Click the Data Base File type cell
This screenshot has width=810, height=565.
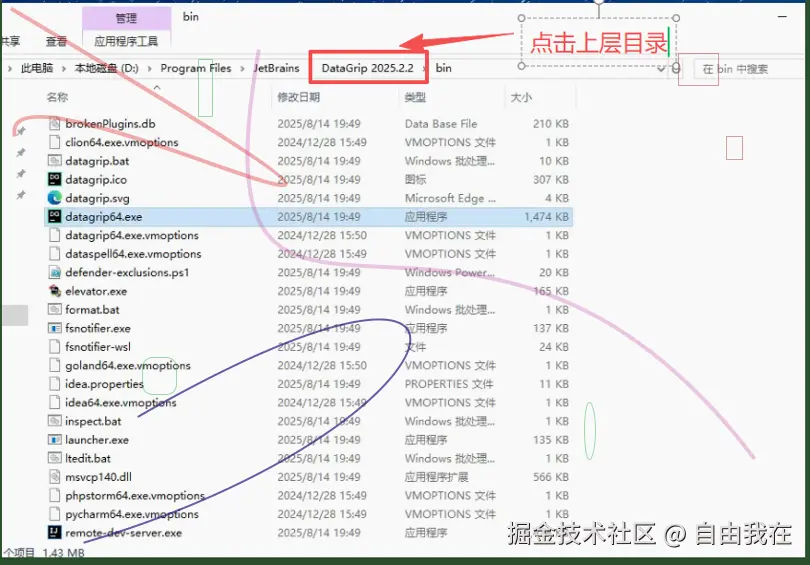[441, 123]
